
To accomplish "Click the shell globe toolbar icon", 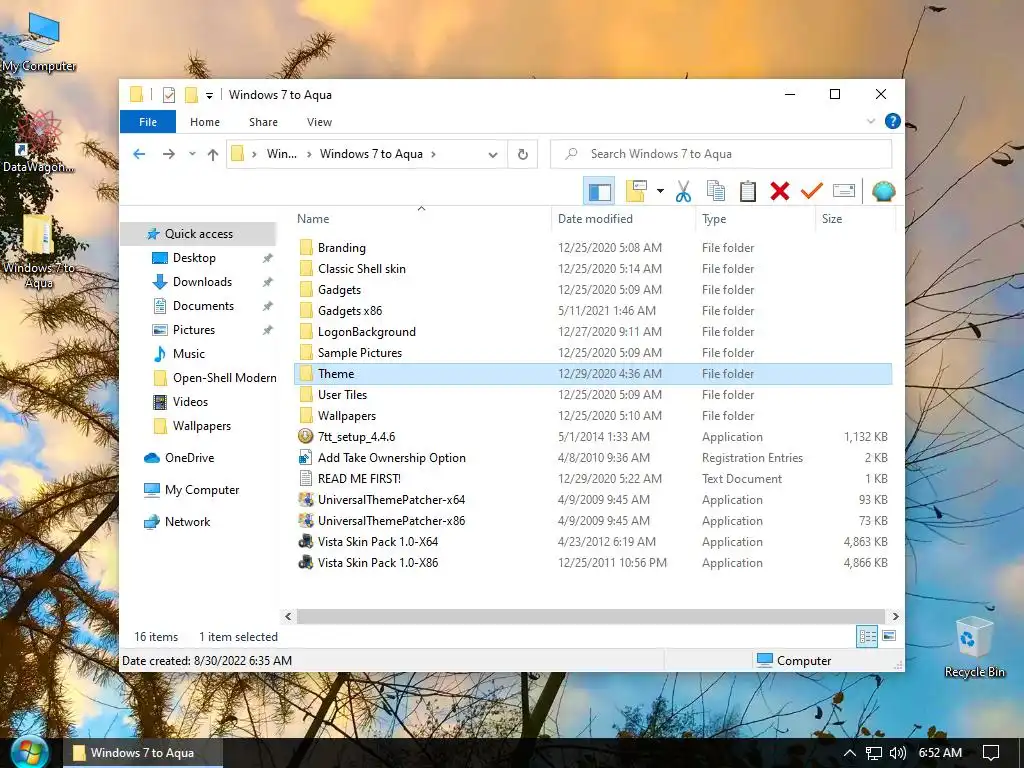I will [x=883, y=191].
